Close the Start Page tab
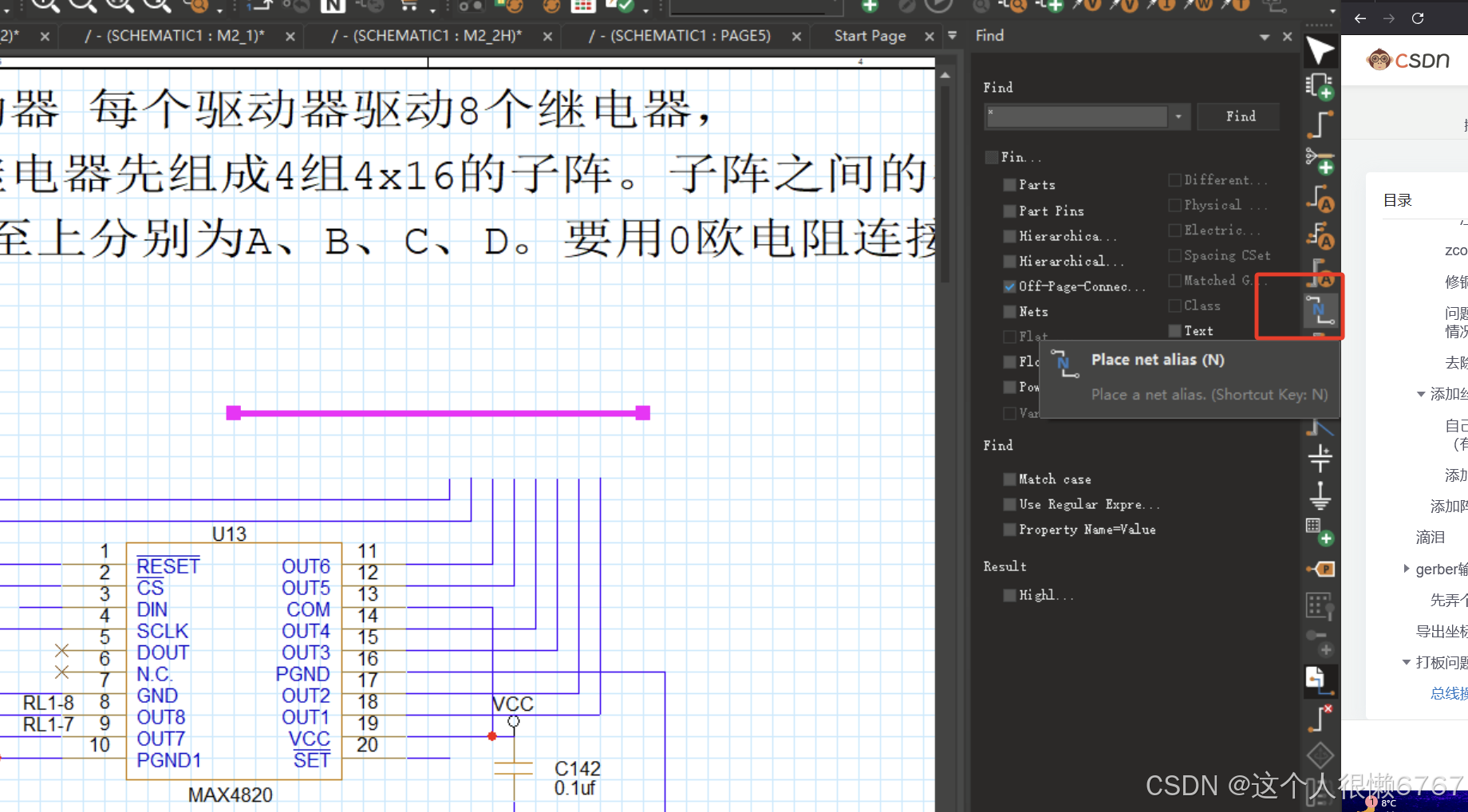 pyautogui.click(x=929, y=37)
